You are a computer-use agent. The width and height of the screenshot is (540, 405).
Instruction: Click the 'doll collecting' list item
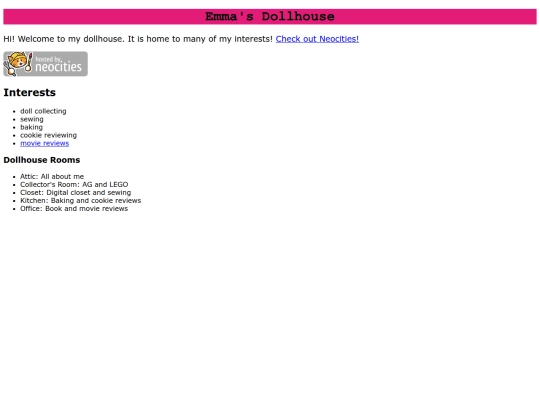tap(43, 111)
